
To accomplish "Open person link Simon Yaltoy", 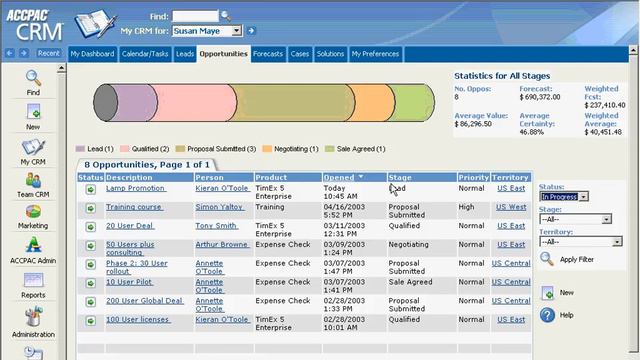I will point(219,207).
